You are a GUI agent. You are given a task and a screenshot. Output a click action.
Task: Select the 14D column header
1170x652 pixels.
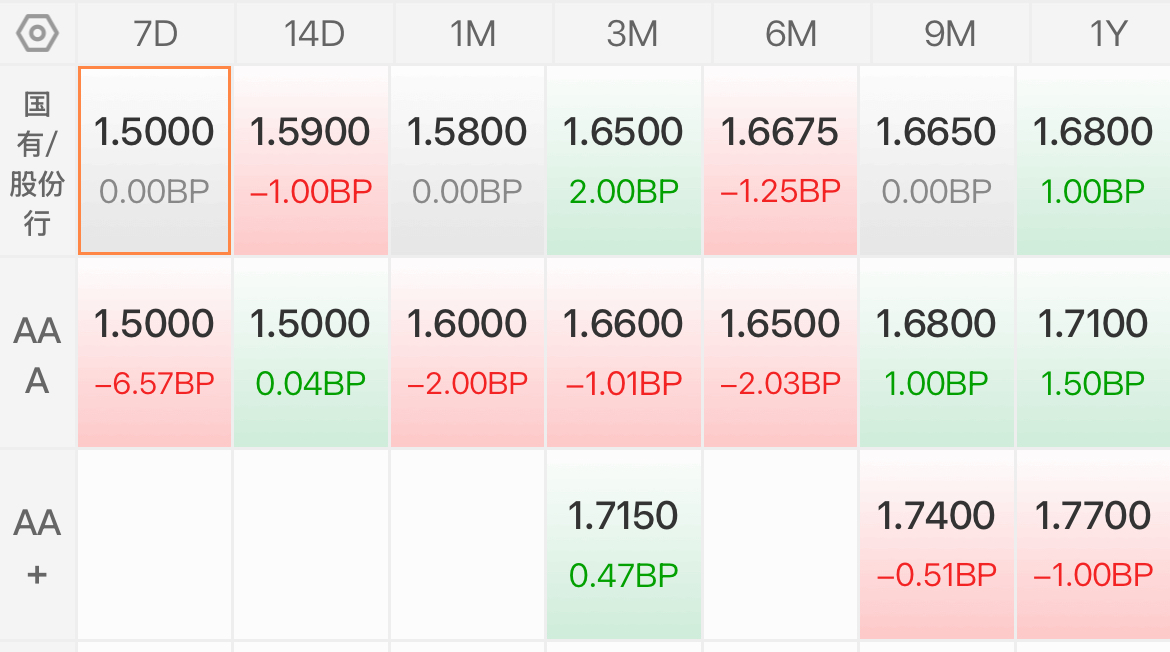(314, 34)
